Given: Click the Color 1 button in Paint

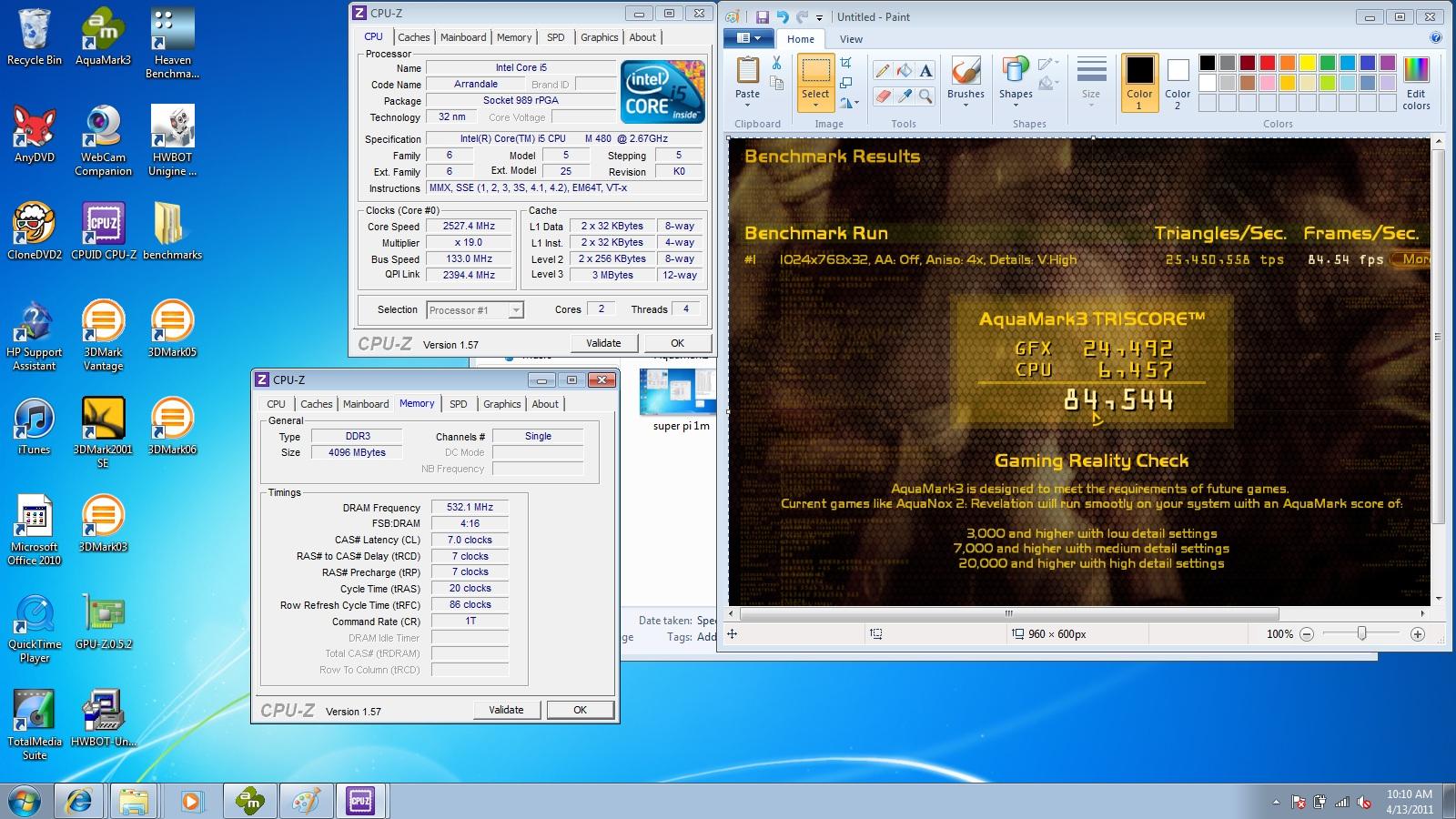Looking at the screenshot, I should [1139, 83].
